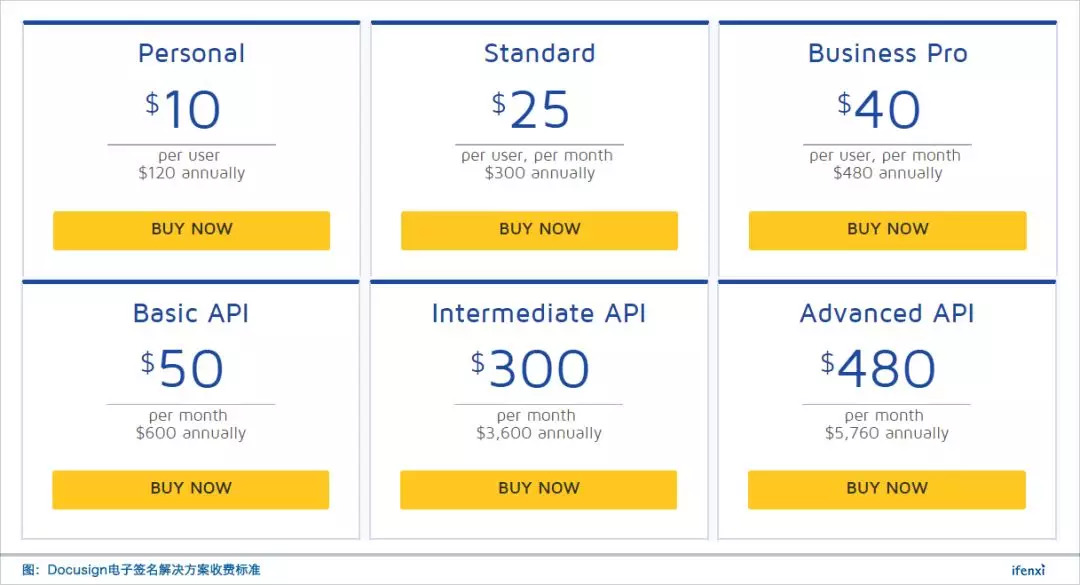Viewport: 1080px width, 585px height.
Task: Click the $300 Intermediate API price
Action: tap(531, 369)
